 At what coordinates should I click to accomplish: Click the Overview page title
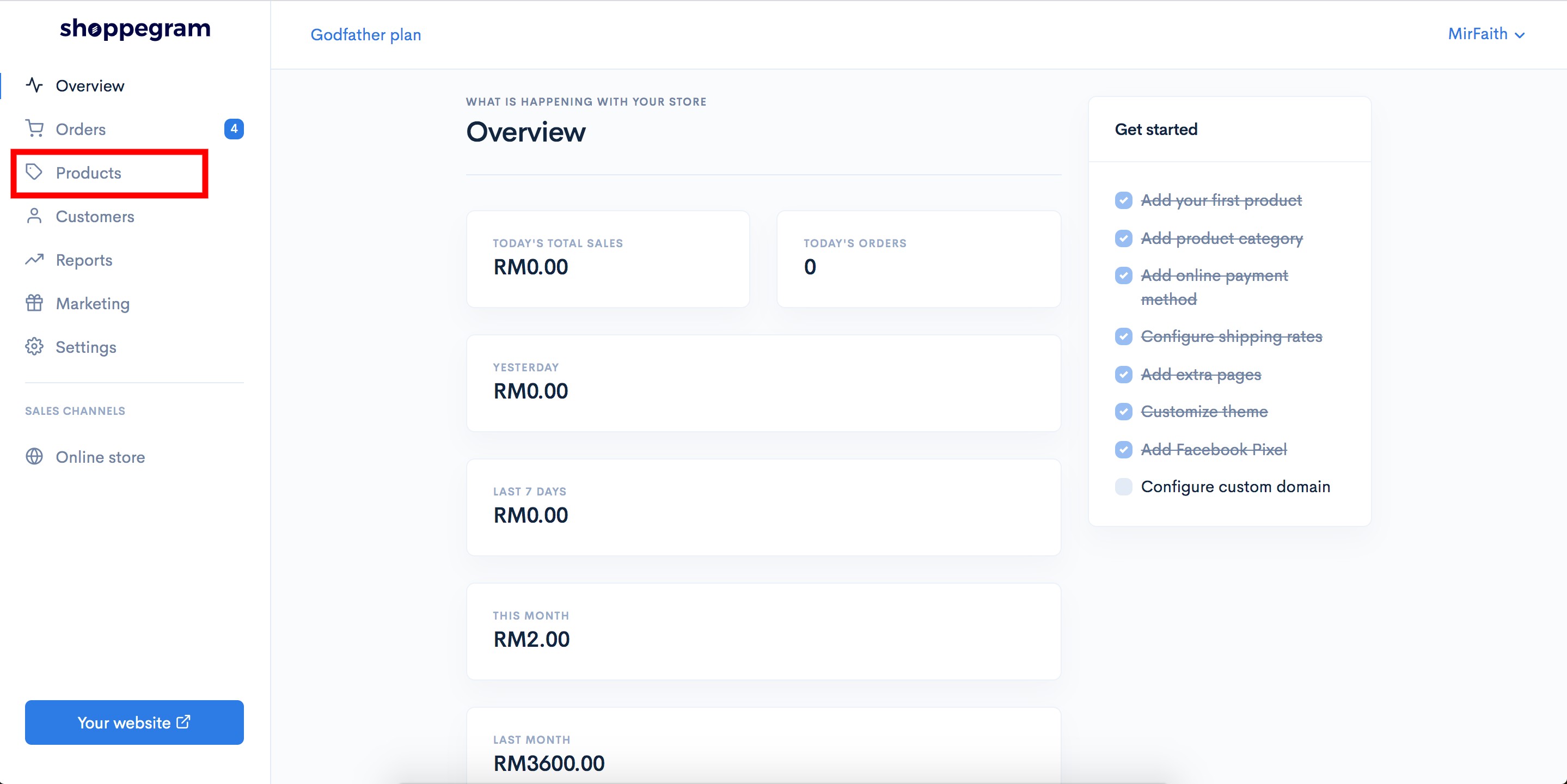click(525, 132)
